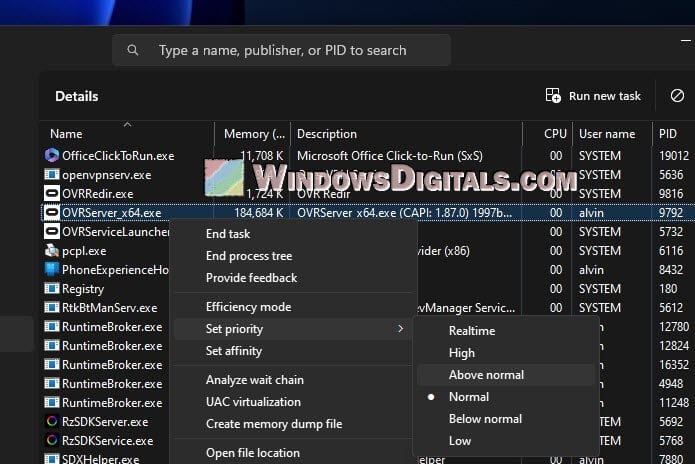Screen dimensions: 695x464
Task: Click RuntimeBroker.exe icon with PID 12780
Action: (51, 327)
